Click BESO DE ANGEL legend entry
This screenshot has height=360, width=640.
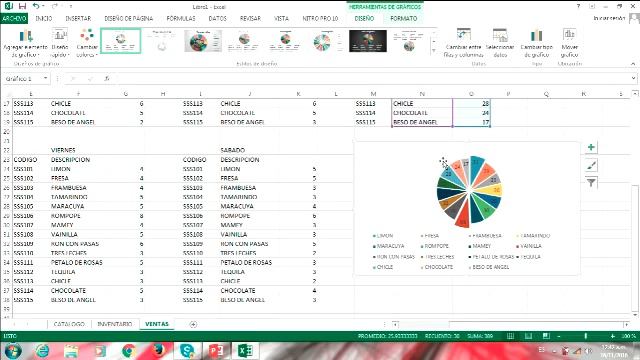[x=489, y=267]
